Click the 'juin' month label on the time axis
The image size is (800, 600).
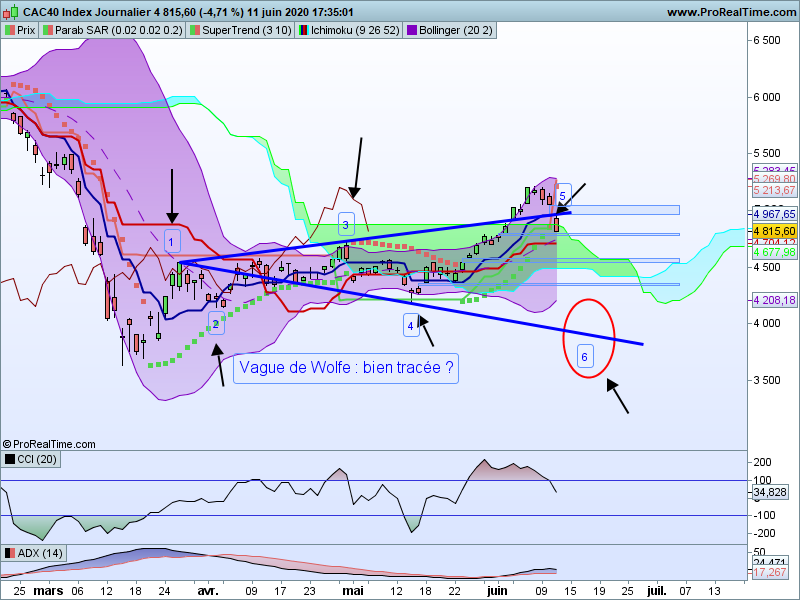tap(497, 591)
